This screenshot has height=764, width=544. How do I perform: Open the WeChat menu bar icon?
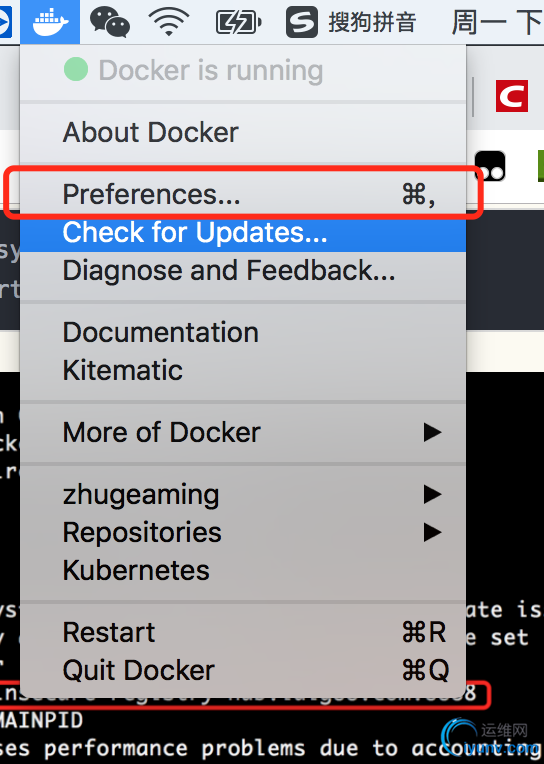(110, 22)
